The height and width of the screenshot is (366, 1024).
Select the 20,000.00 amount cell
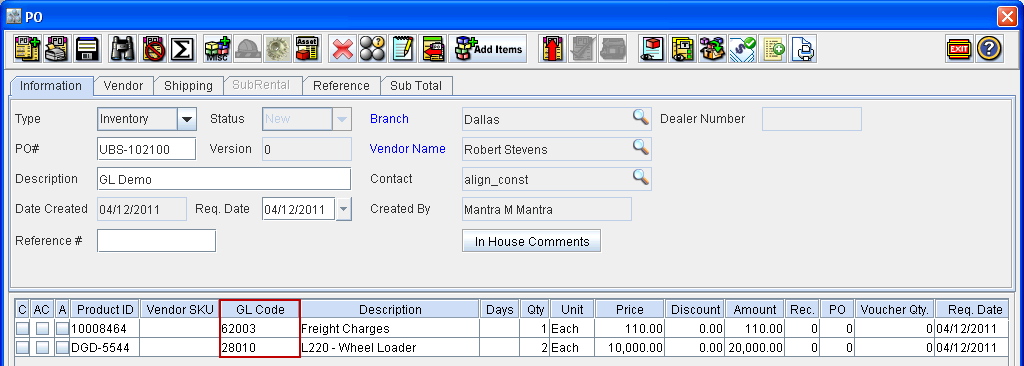click(x=754, y=348)
